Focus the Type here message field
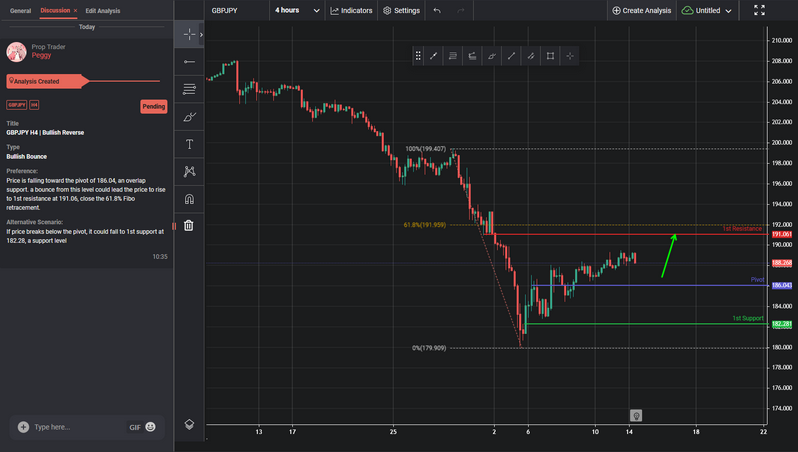 coord(76,427)
